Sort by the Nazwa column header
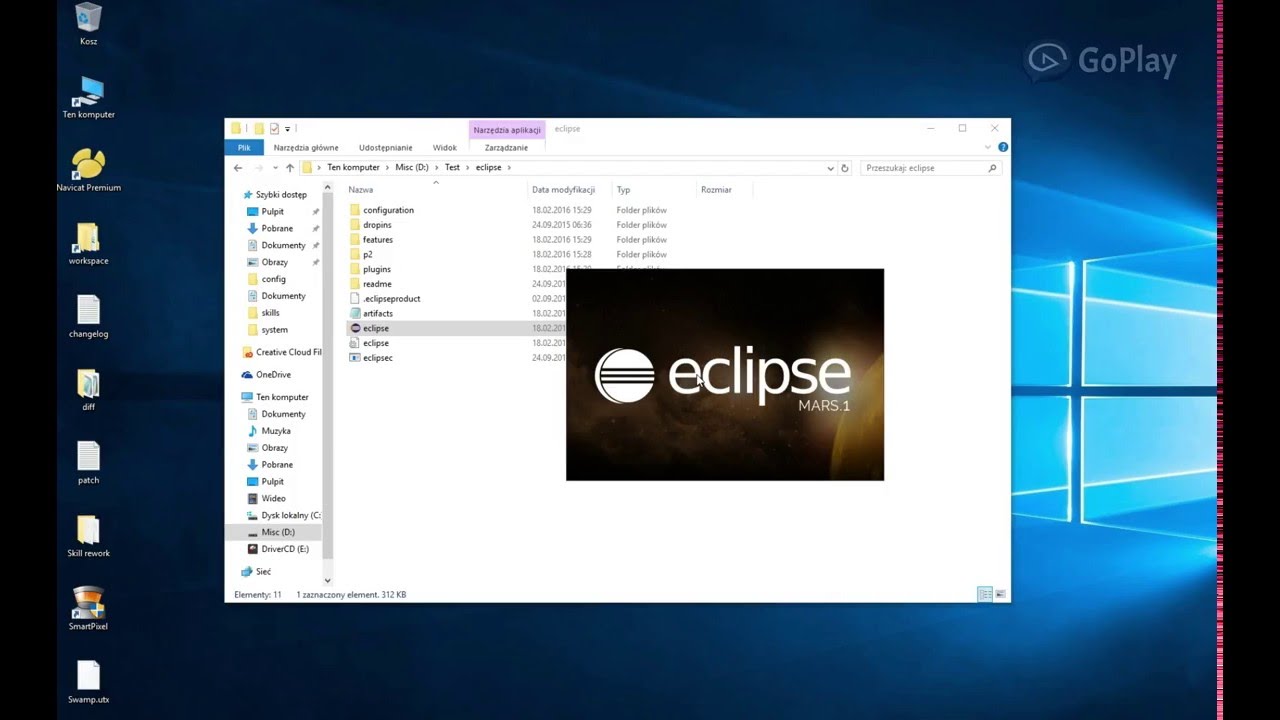This screenshot has height=720, width=1280. (436, 189)
